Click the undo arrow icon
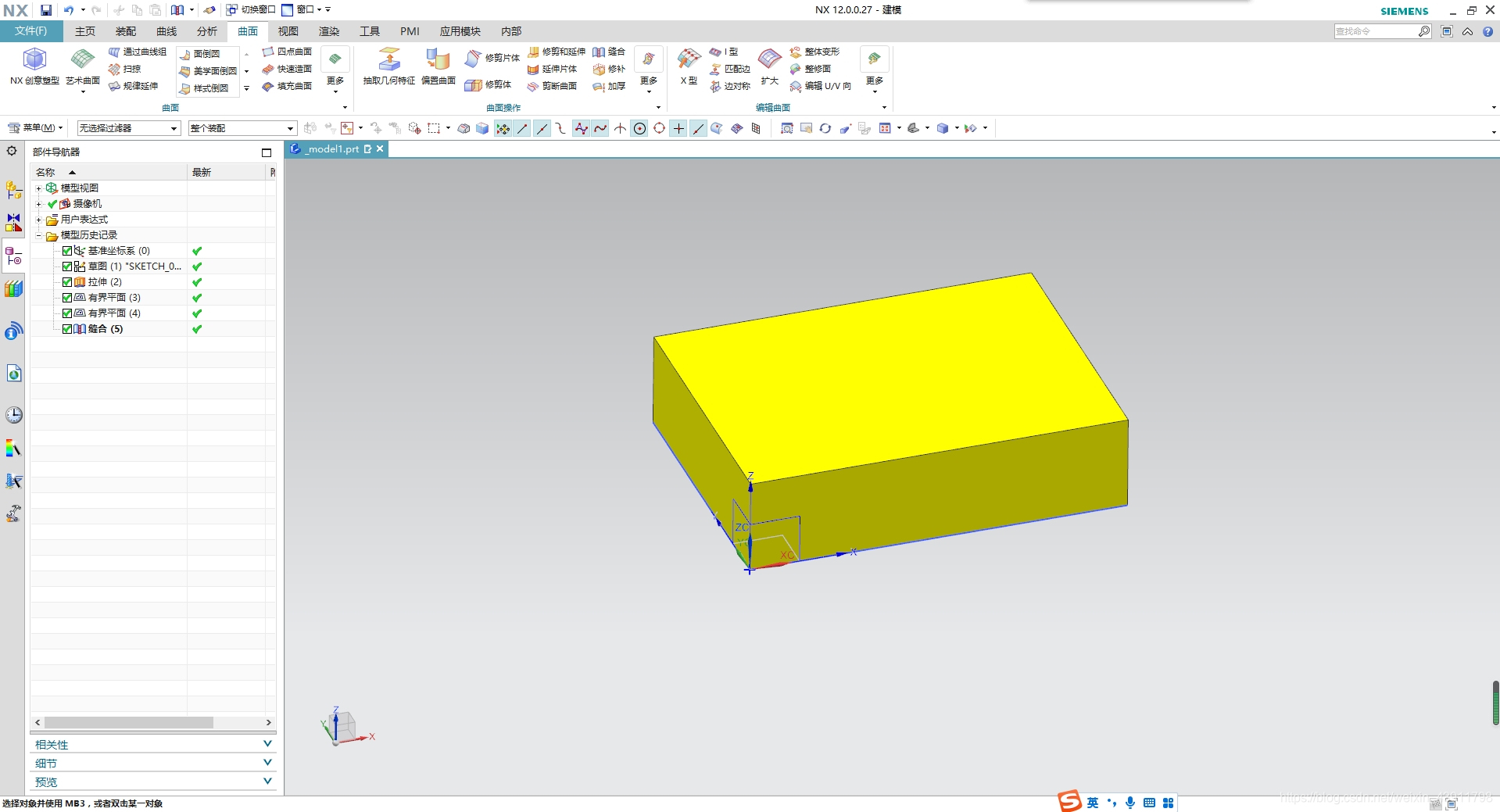The width and height of the screenshot is (1500, 812). point(69,10)
